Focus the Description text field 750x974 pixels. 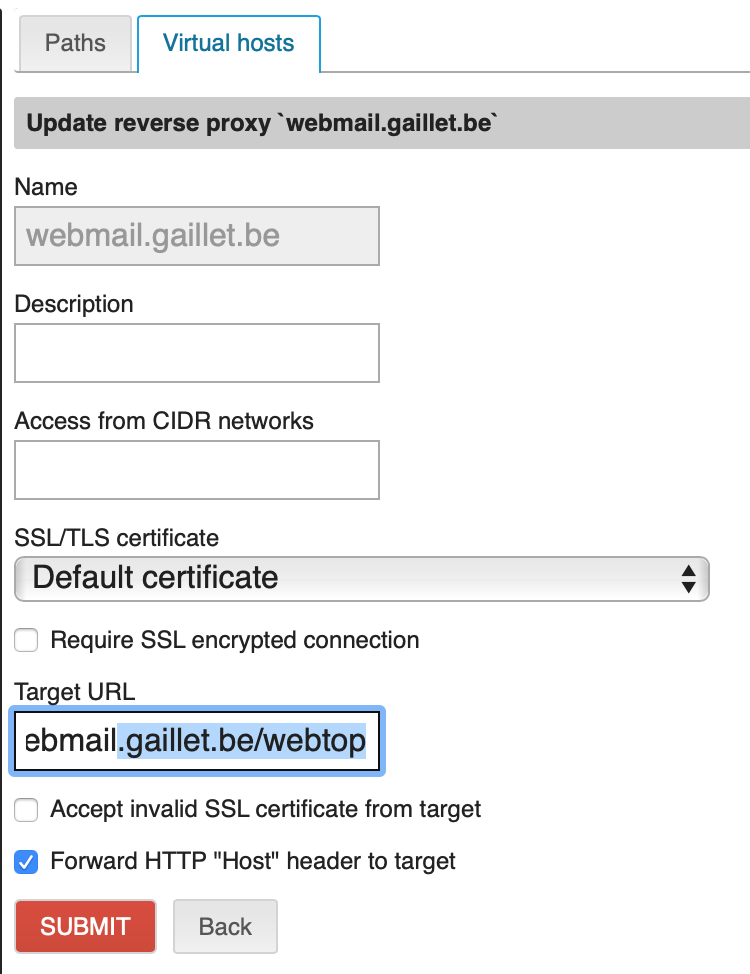tap(197, 352)
